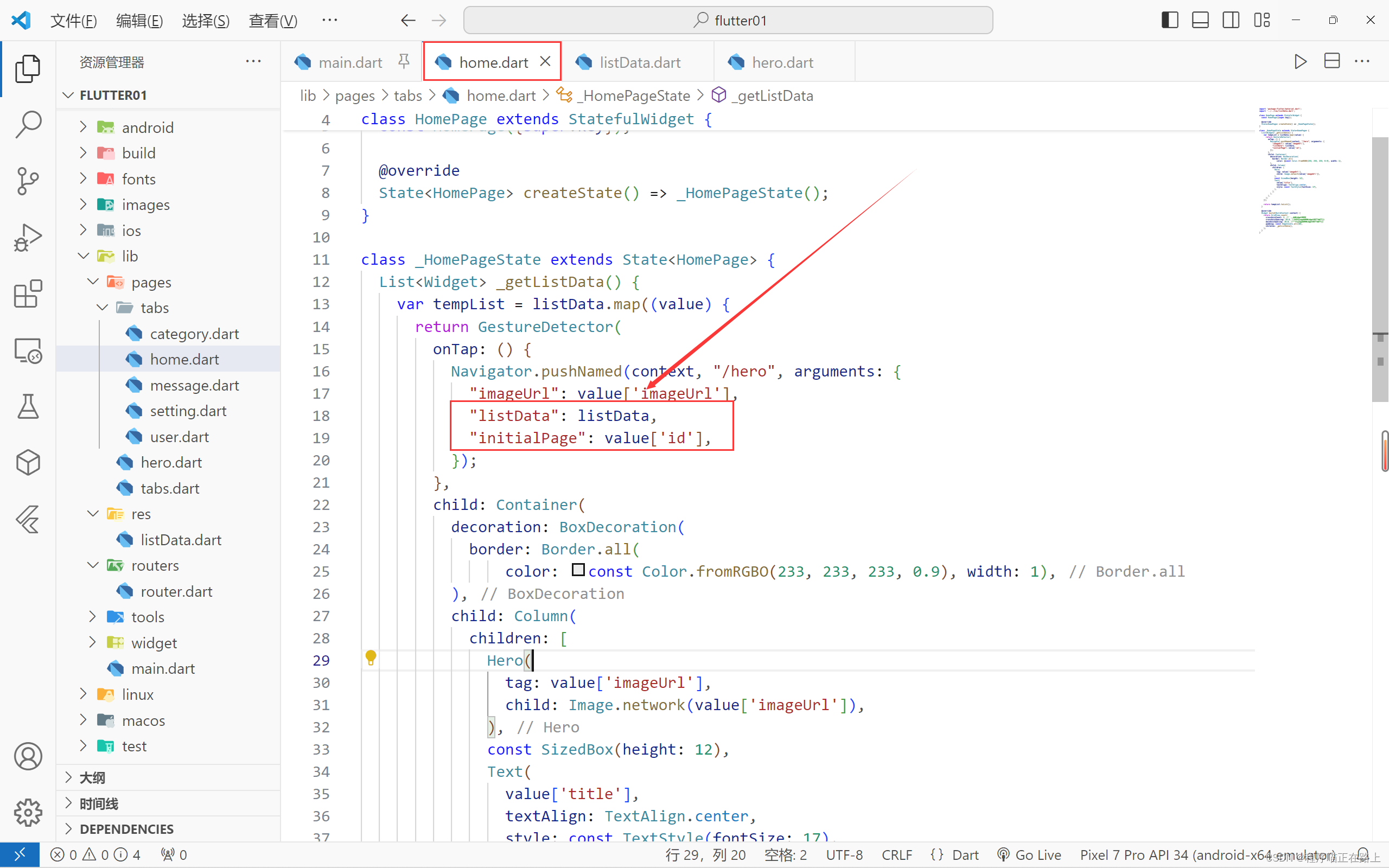Open the Source Control view
The width and height of the screenshot is (1389, 868).
coord(28,181)
